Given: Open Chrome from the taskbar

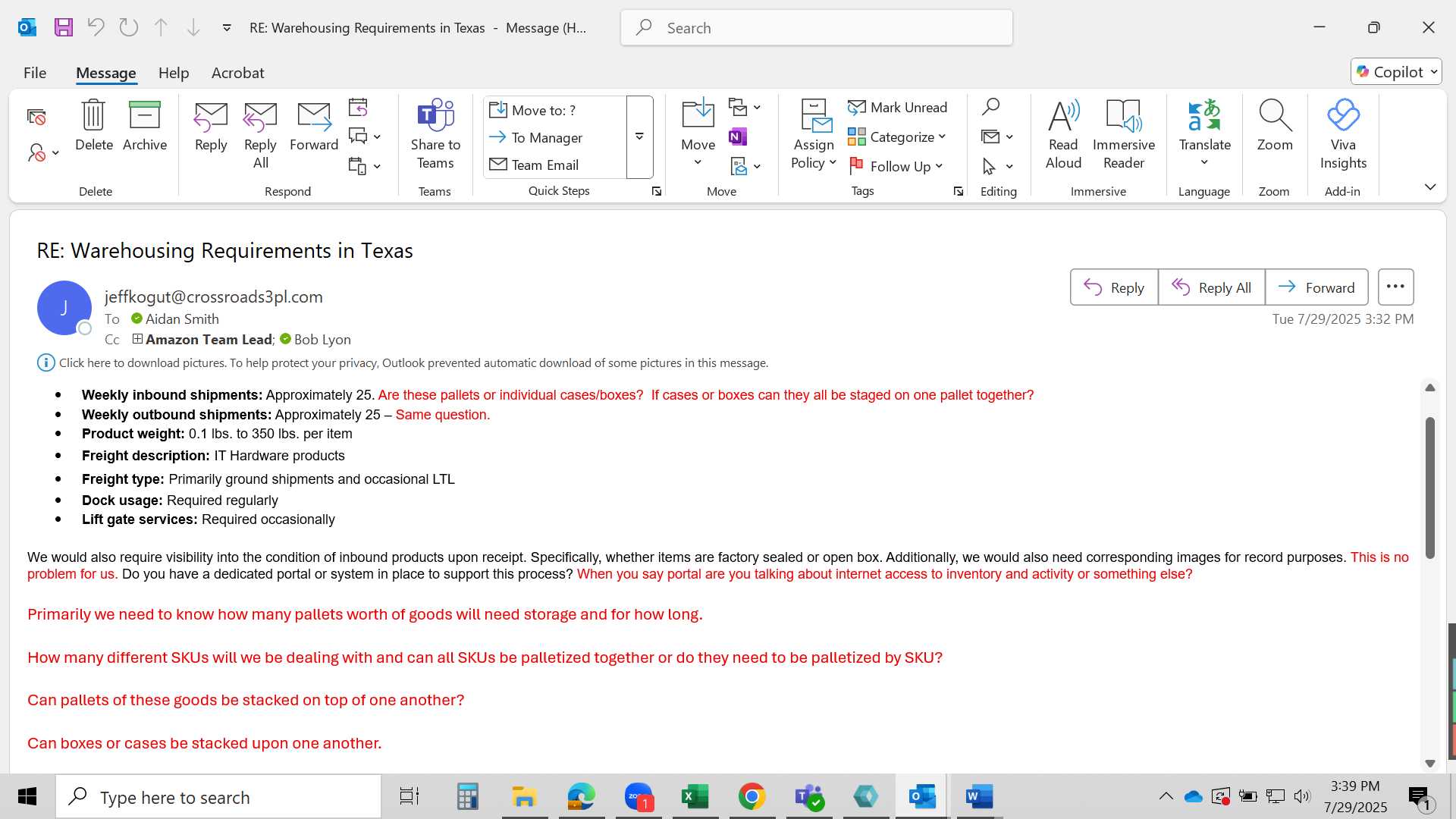Looking at the screenshot, I should [x=752, y=796].
